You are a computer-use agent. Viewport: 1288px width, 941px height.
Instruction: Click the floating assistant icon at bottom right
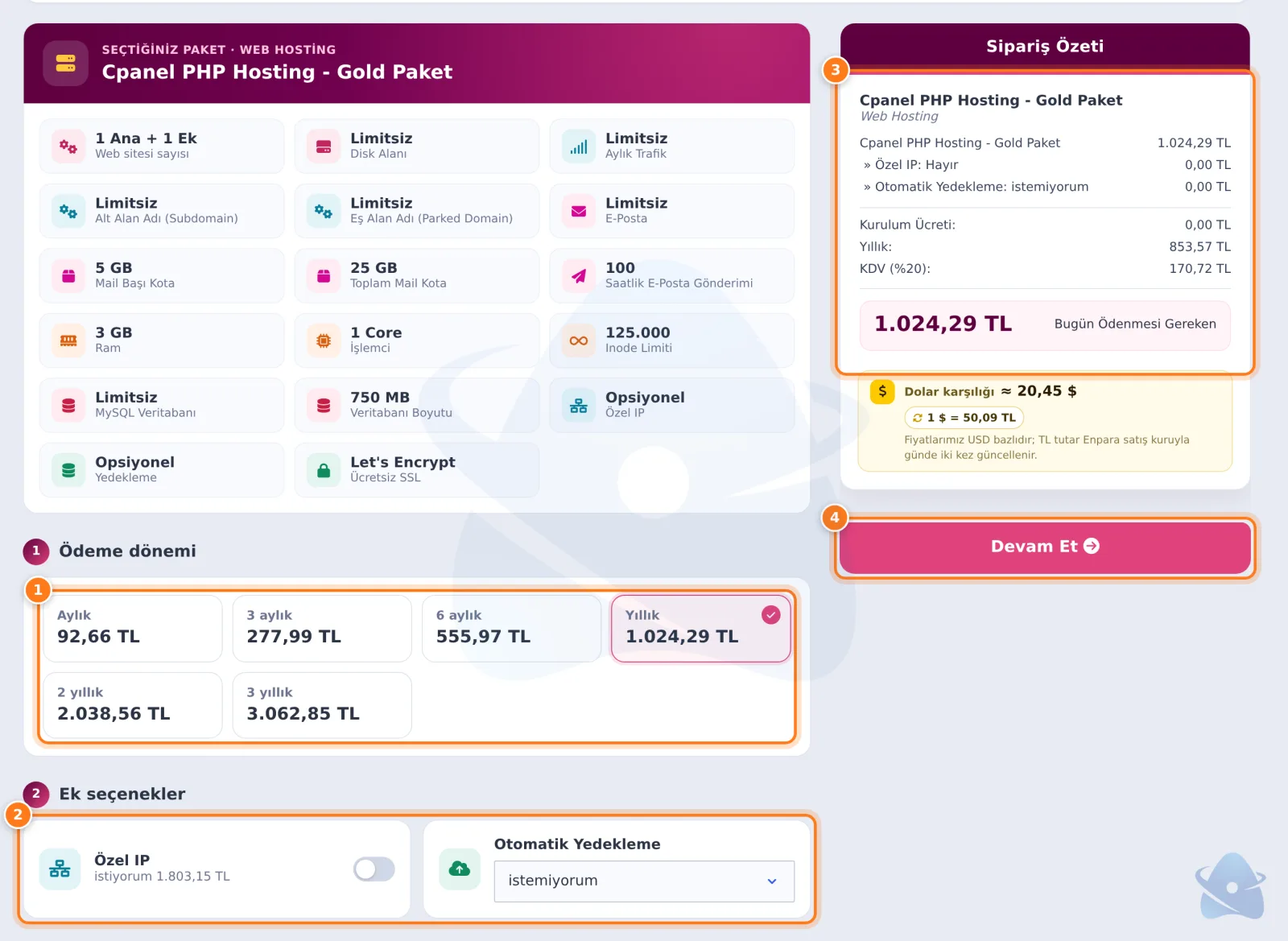(1230, 886)
